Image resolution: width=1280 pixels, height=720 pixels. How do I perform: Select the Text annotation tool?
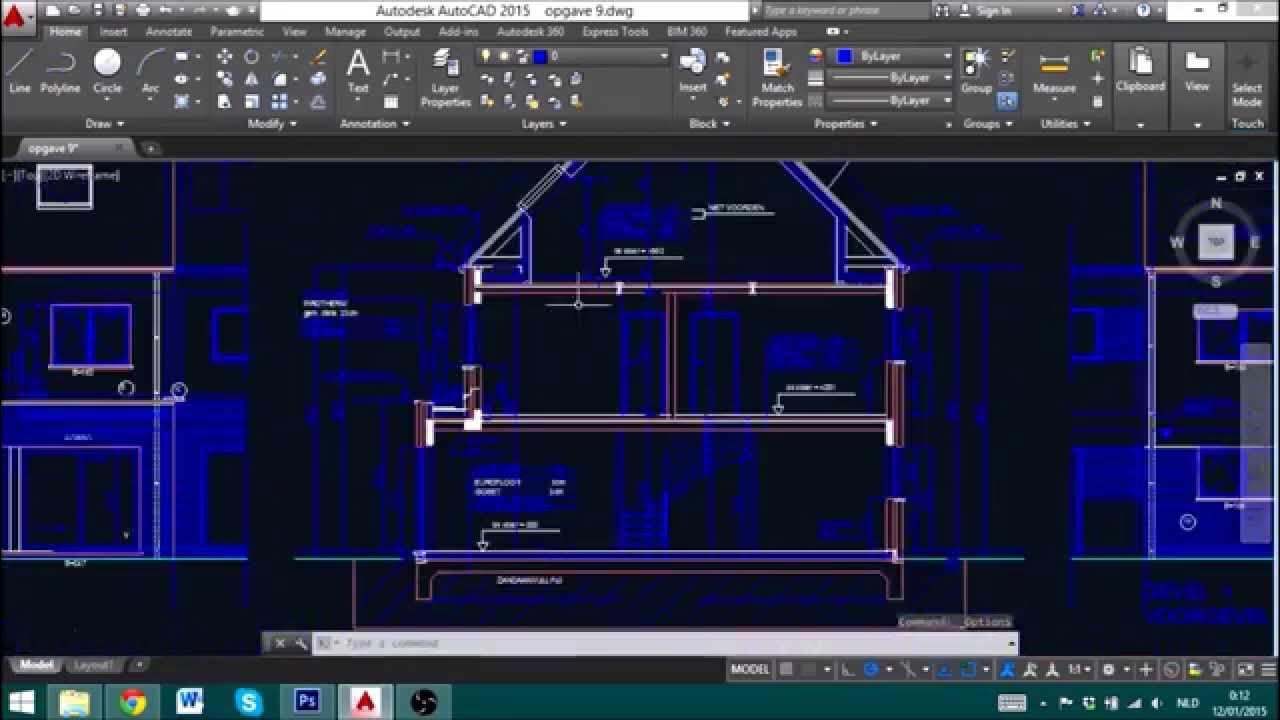(358, 72)
